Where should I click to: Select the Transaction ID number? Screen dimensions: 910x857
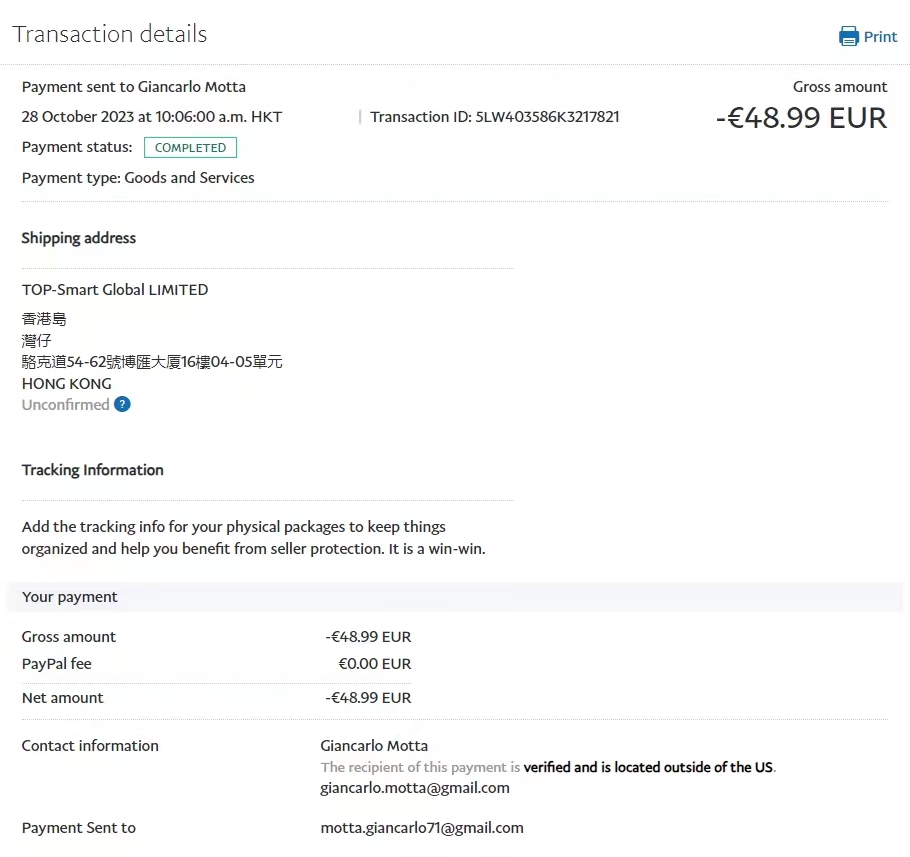[547, 117]
